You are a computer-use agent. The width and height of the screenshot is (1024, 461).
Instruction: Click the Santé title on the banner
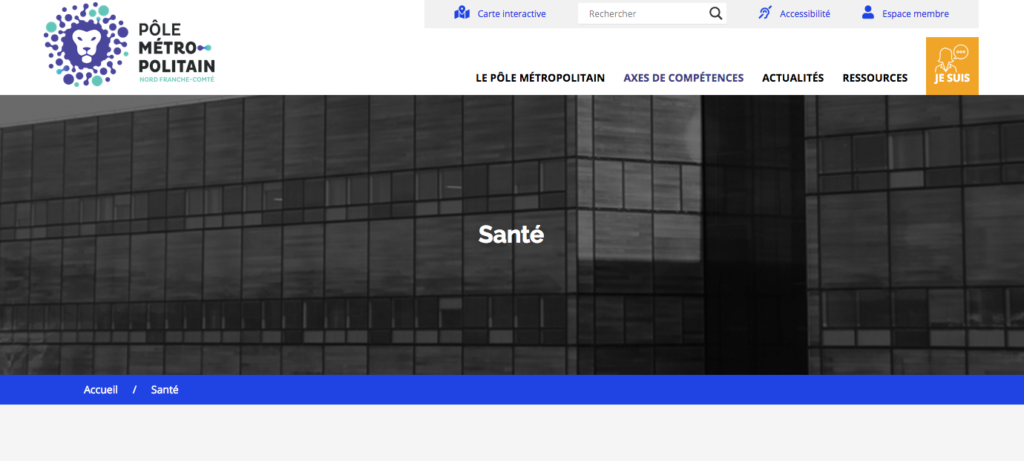[x=511, y=235]
